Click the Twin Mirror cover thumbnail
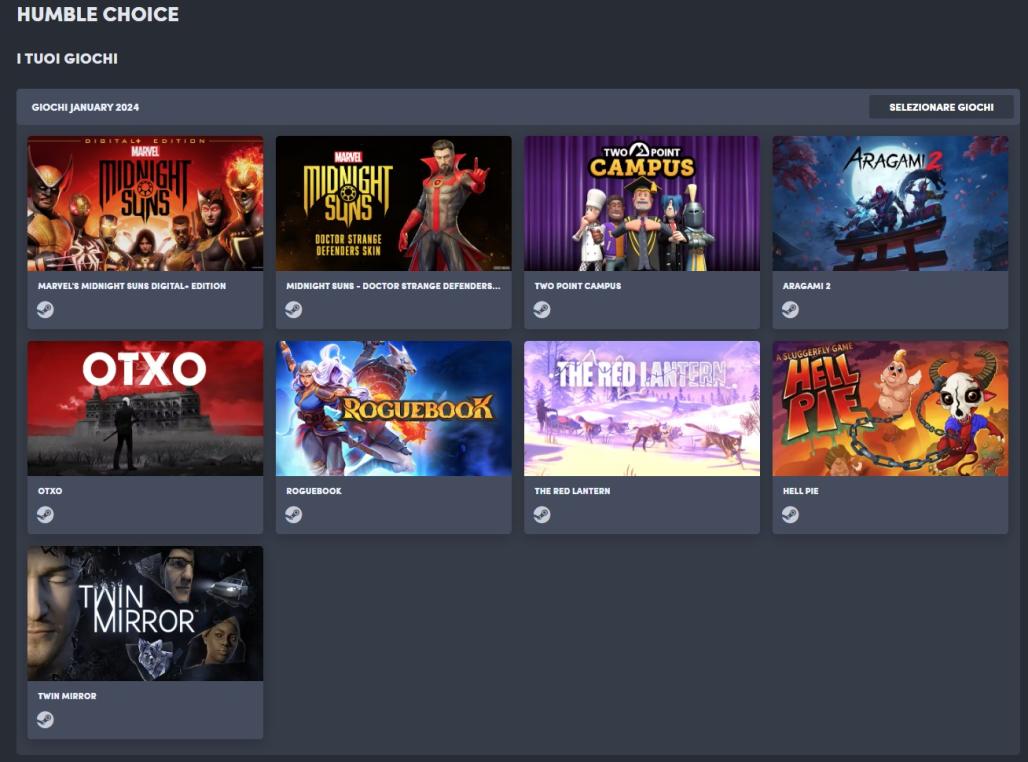Viewport: 1028px width, 762px height. (145, 613)
